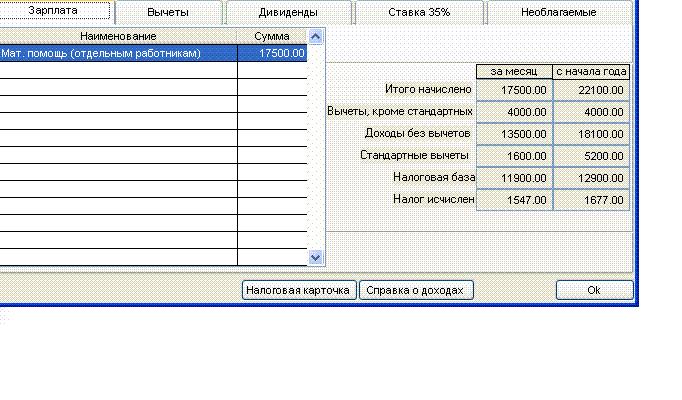Confirm with the Ok button
Image resolution: width=682 pixels, height=400 pixels.
click(x=594, y=290)
